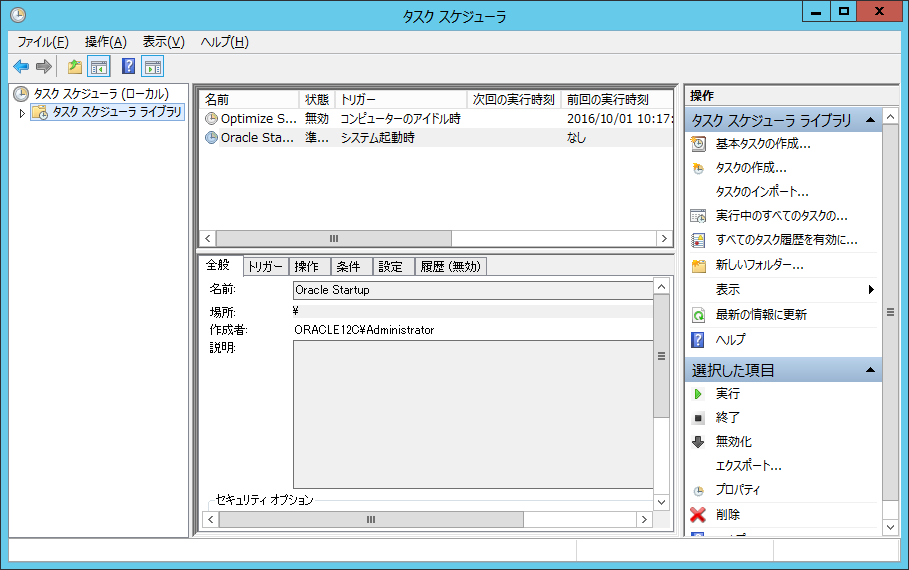Open the 操作(A) menu

tap(105, 41)
